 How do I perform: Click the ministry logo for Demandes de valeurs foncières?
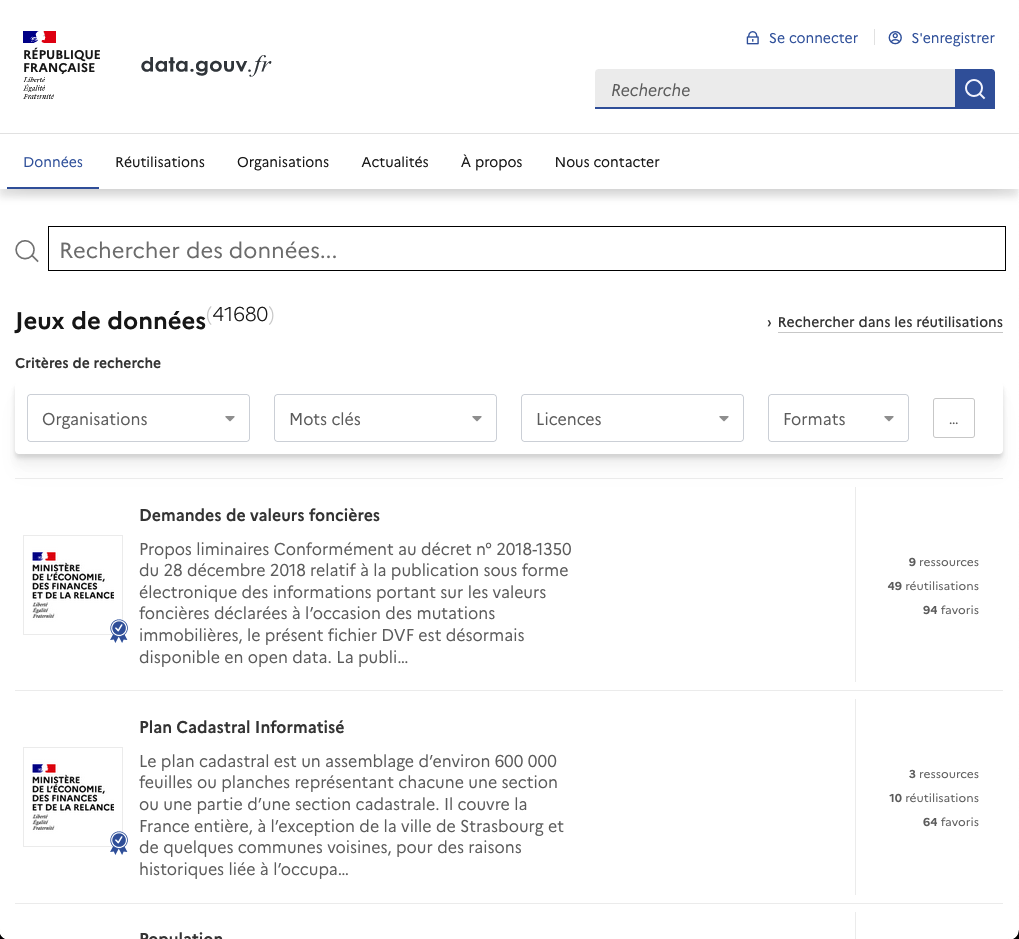[x=73, y=585]
